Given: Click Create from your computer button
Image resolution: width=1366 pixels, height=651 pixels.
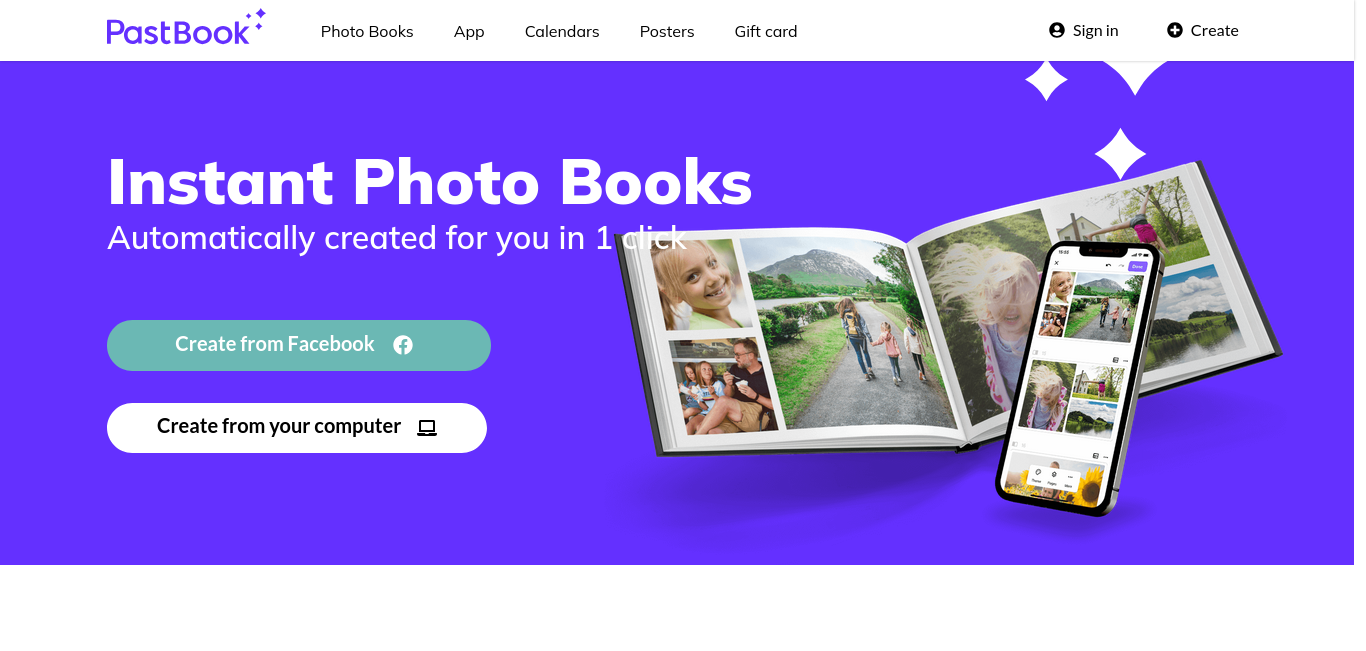Looking at the screenshot, I should (x=297, y=428).
